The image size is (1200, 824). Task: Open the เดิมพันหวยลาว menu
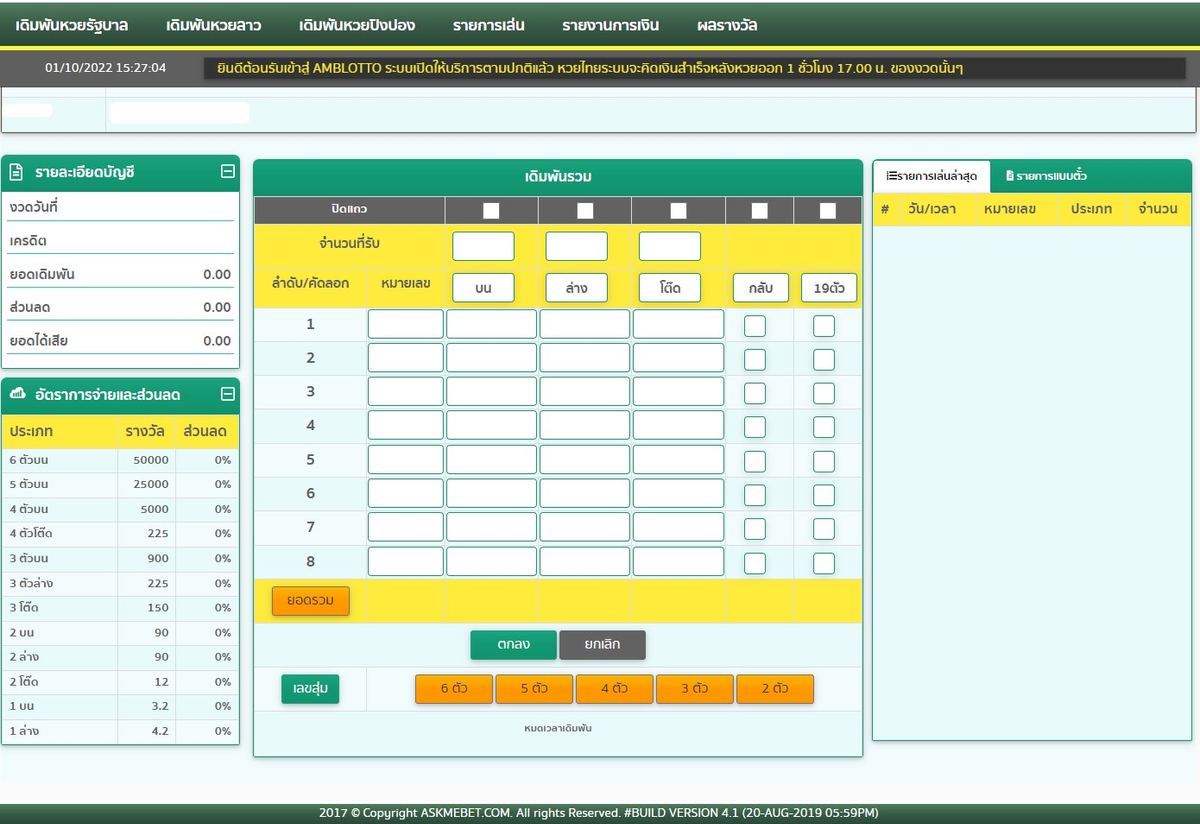tap(213, 25)
